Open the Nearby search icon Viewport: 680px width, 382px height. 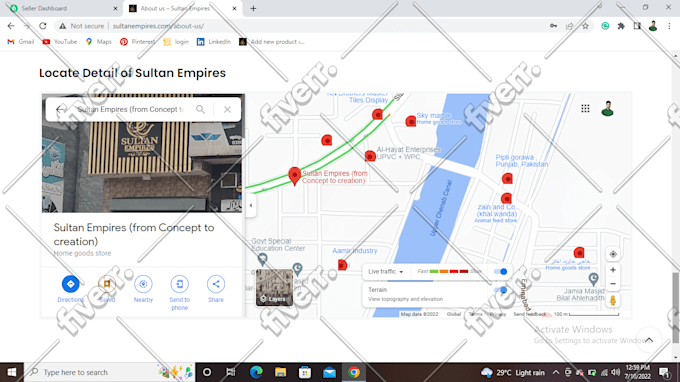click(143, 284)
